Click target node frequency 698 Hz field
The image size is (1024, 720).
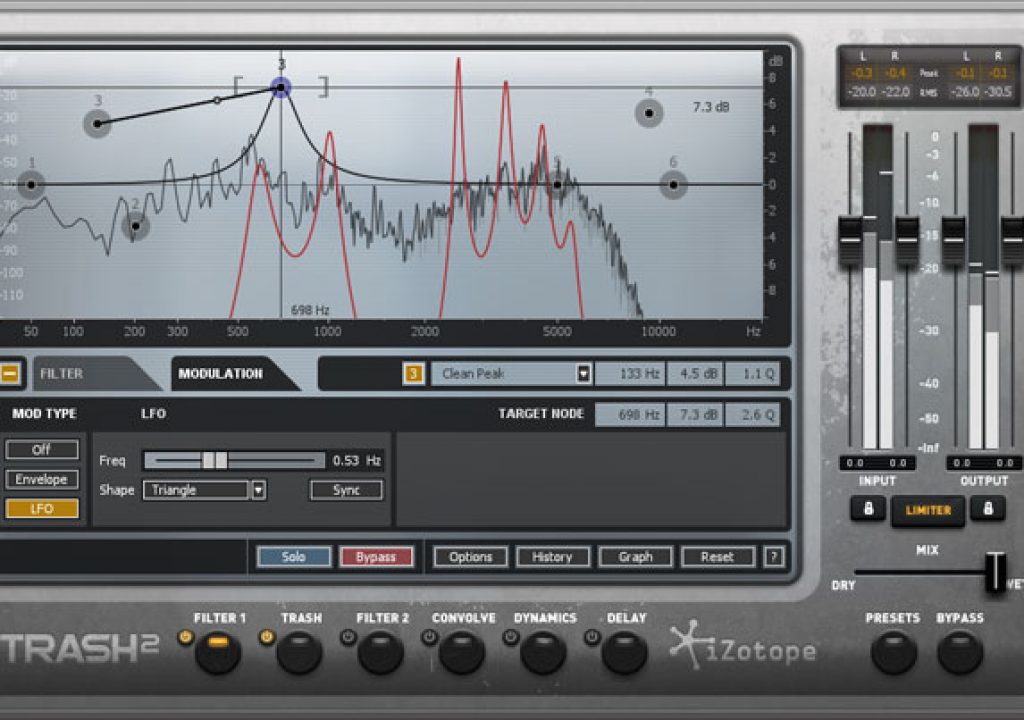[630, 414]
